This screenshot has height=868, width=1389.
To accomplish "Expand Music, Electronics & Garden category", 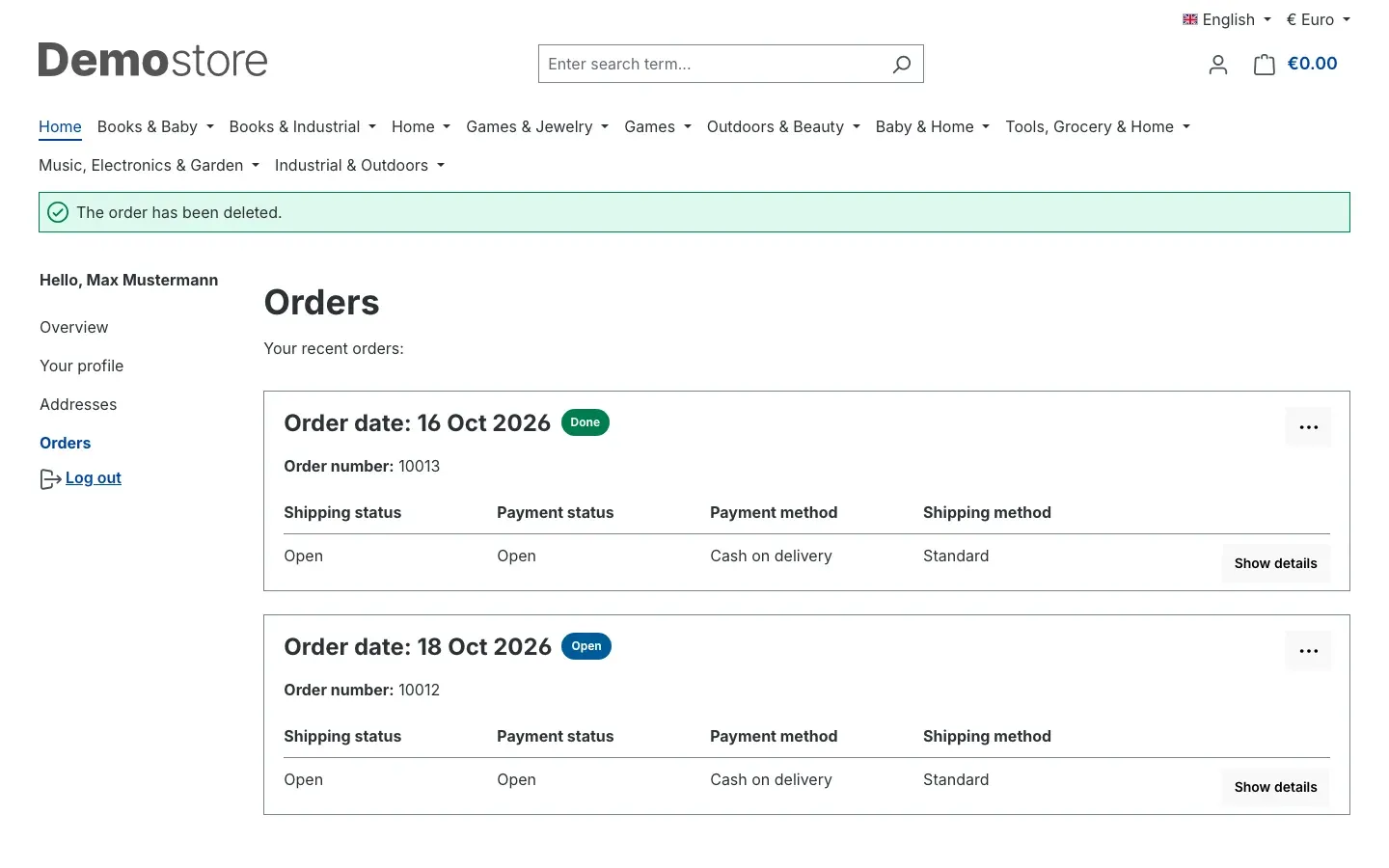I will pyautogui.click(x=149, y=165).
